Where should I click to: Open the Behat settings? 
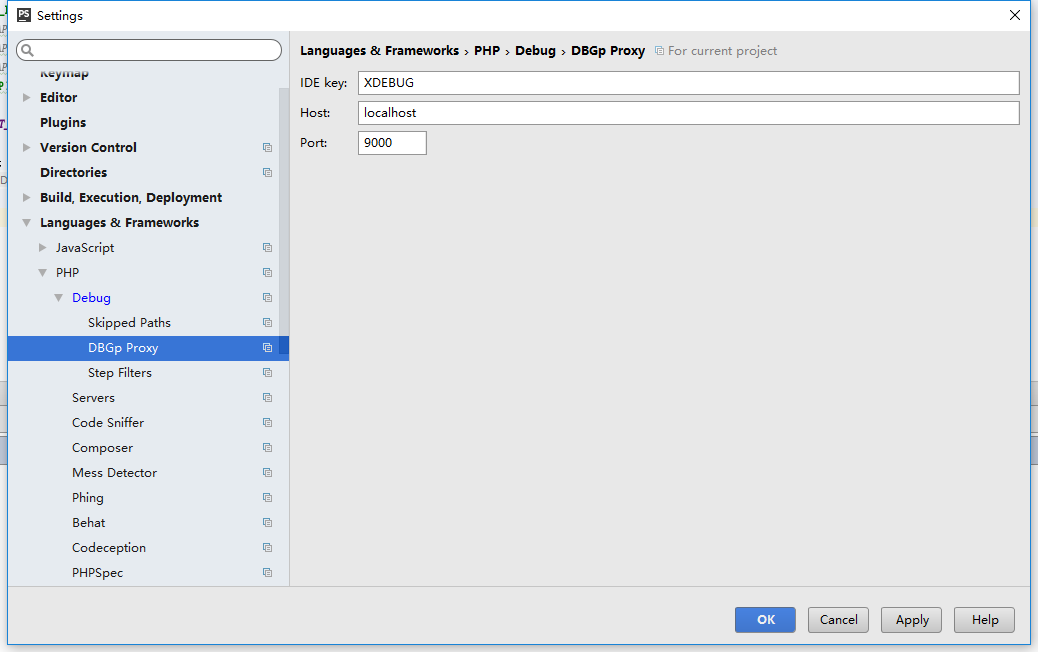coord(89,523)
